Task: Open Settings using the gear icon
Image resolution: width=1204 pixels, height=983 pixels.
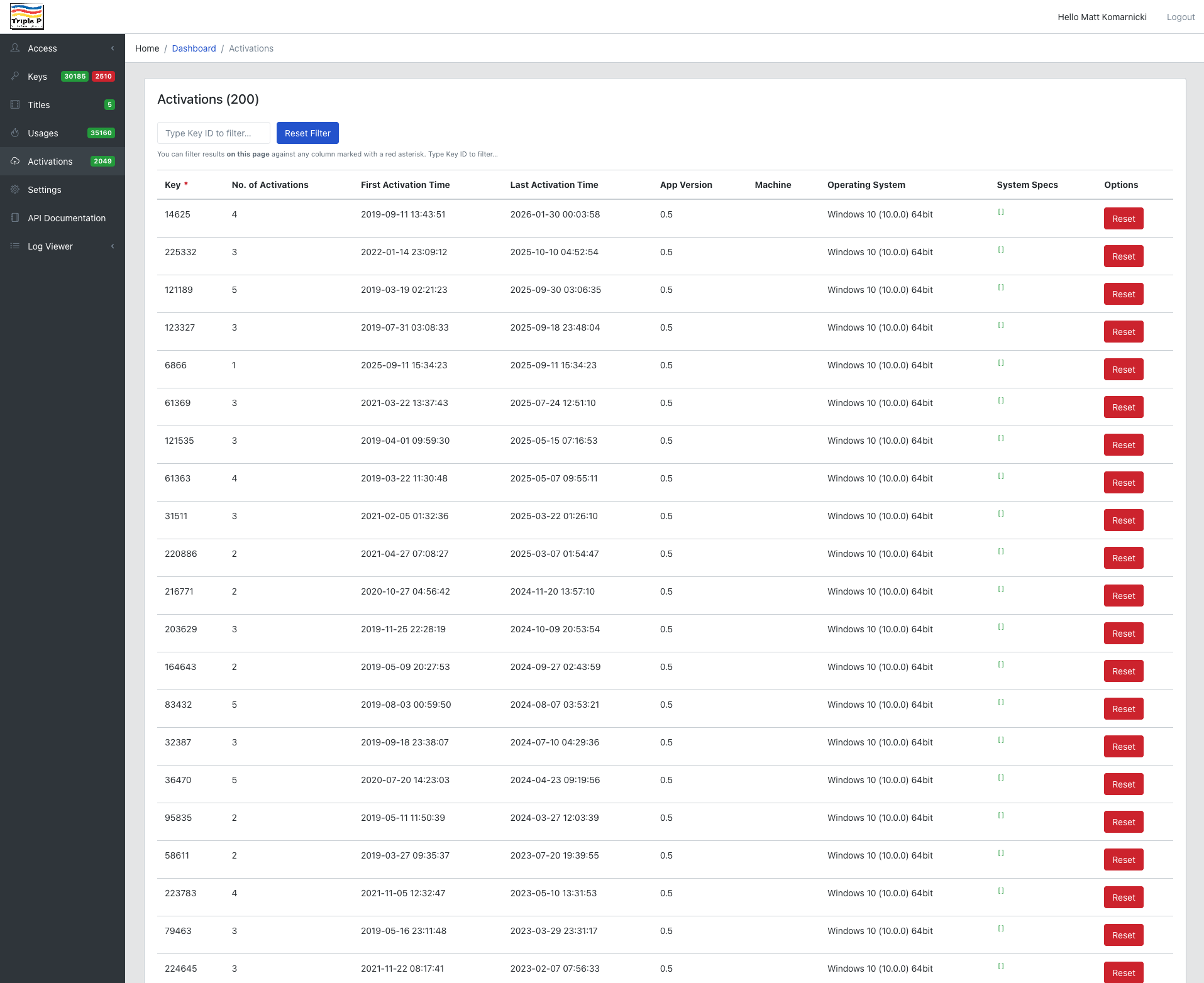Action: [x=15, y=189]
